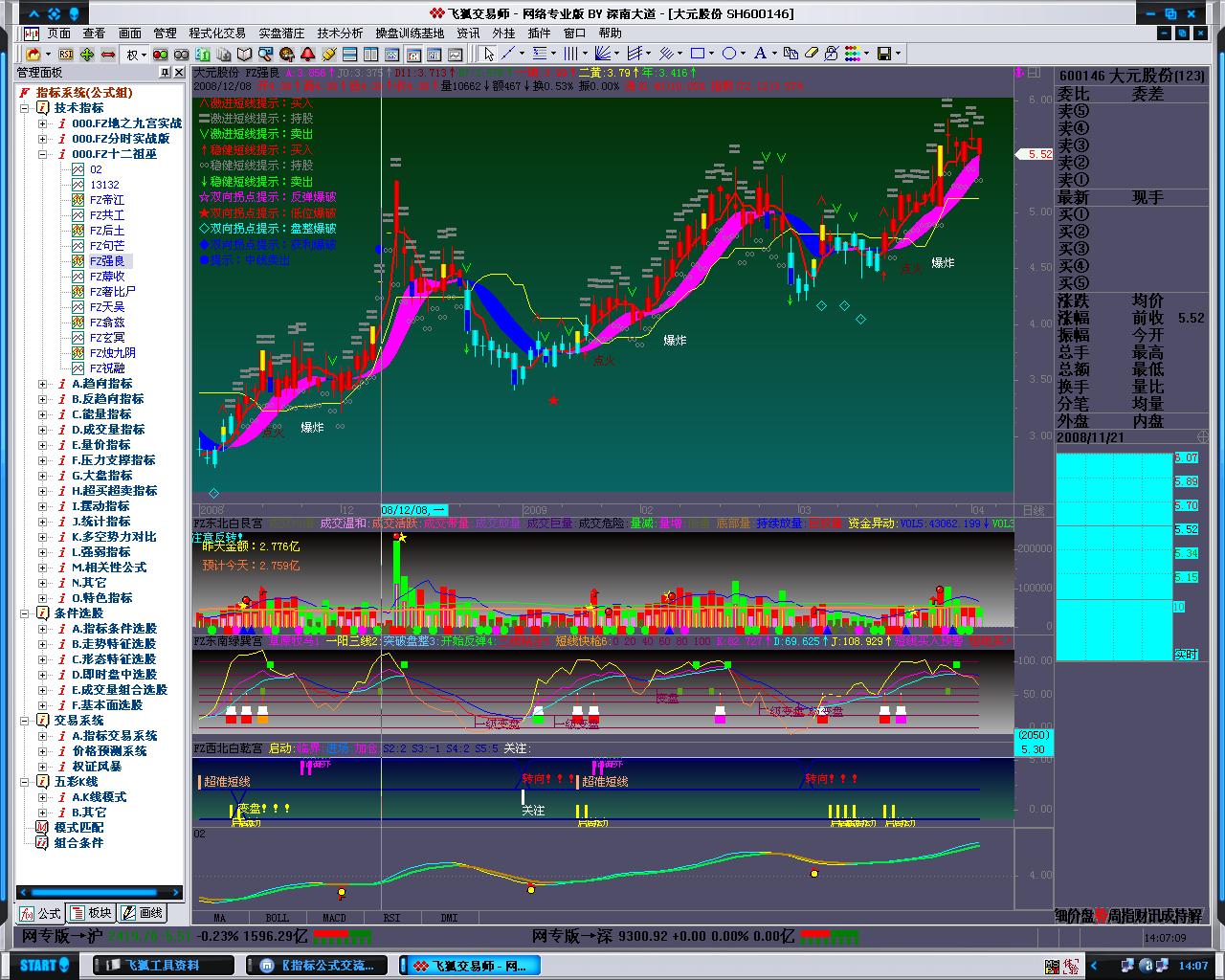The height and width of the screenshot is (980, 1225).
Task: Click the 日线 period button
Action: tap(1034, 510)
